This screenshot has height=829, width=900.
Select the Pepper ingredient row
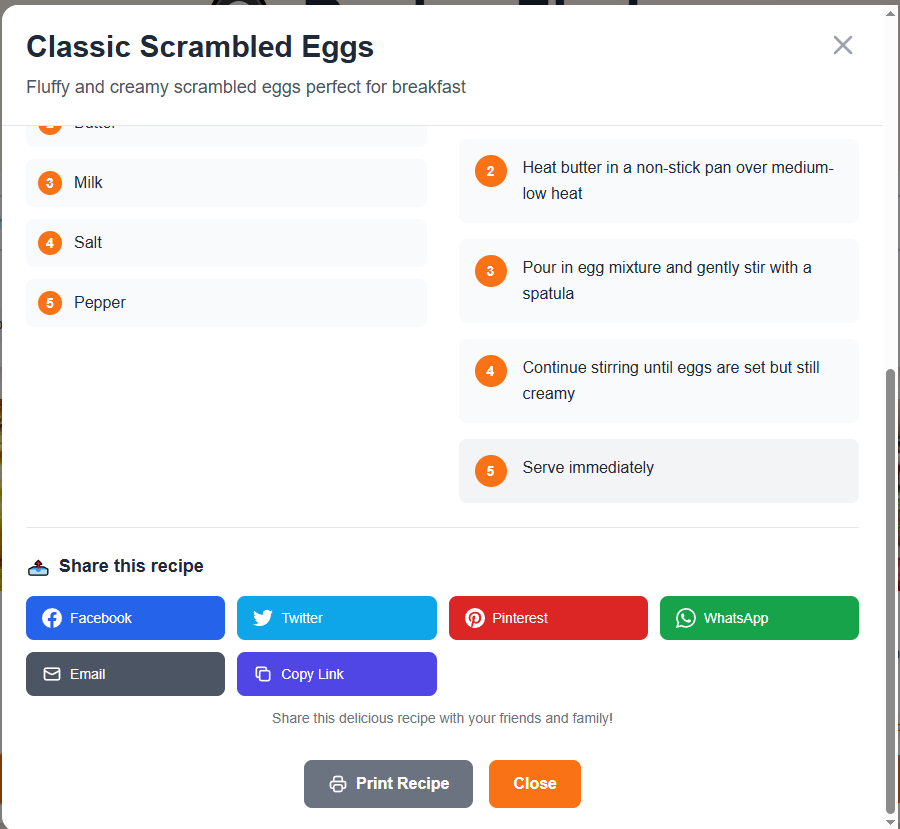[226, 303]
